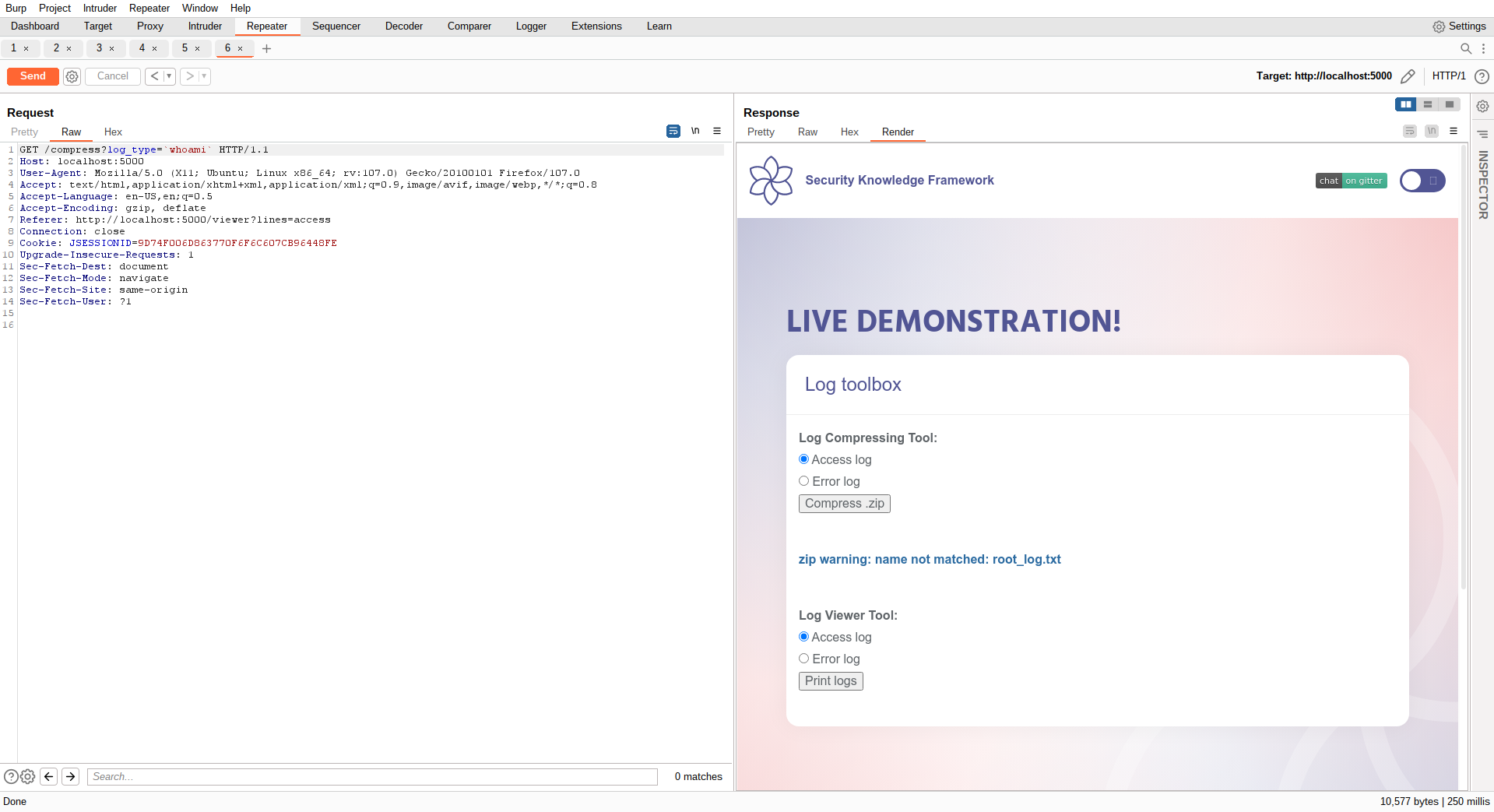The image size is (1494, 812).
Task: Jump to next search match arrow
Action: (70, 776)
